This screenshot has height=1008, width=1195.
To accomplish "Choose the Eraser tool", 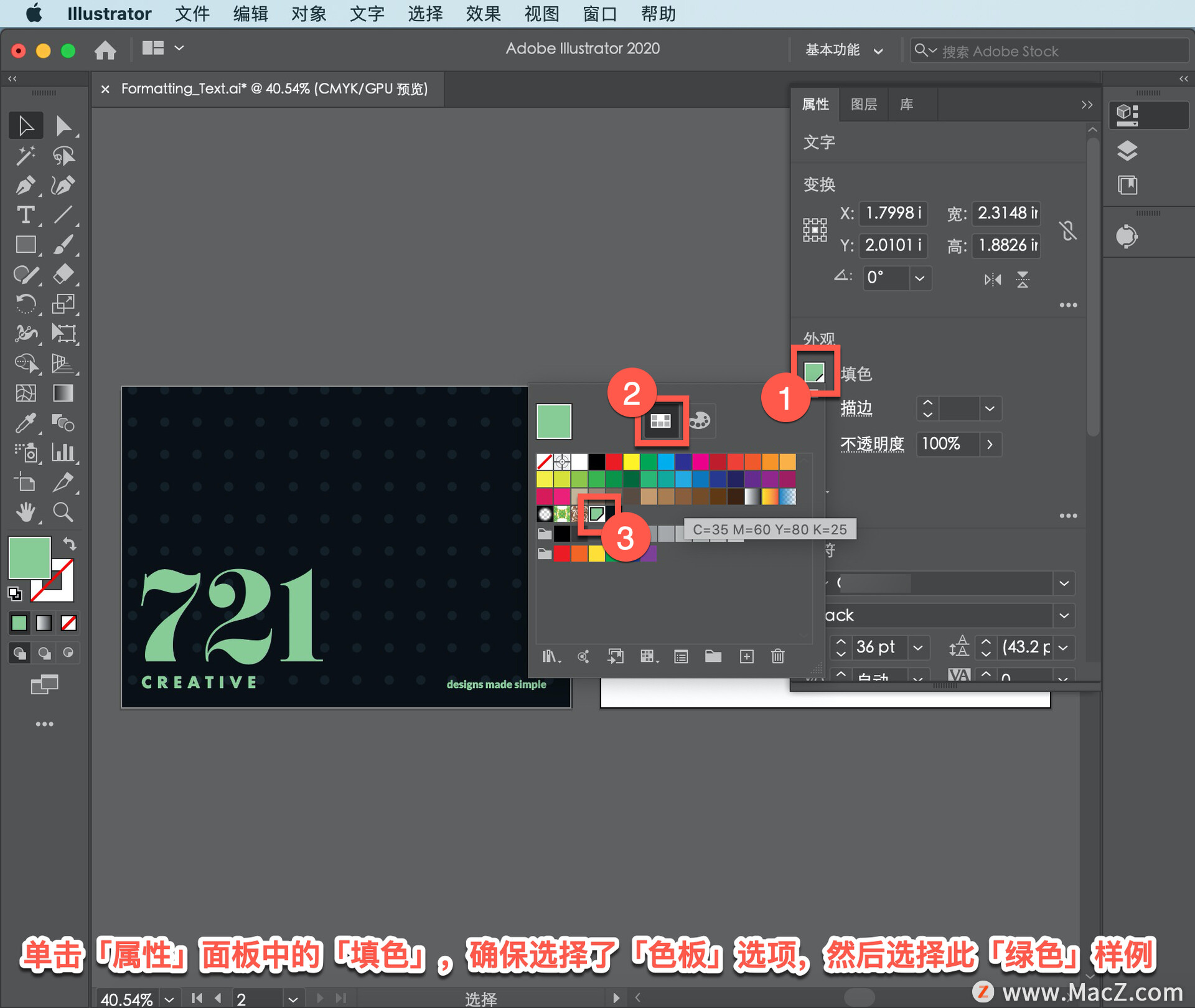I will coord(63,275).
